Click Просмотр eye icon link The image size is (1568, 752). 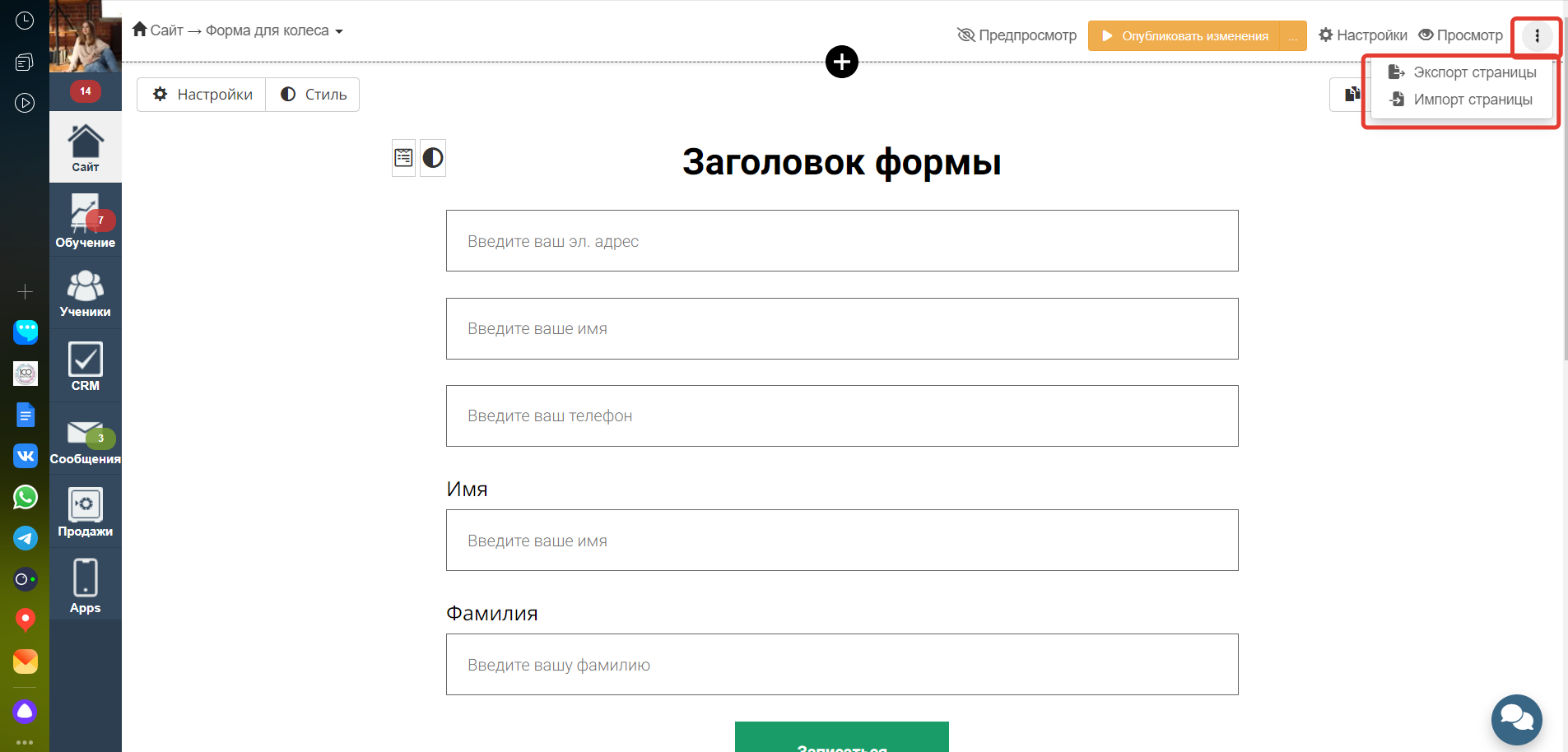pos(1460,35)
